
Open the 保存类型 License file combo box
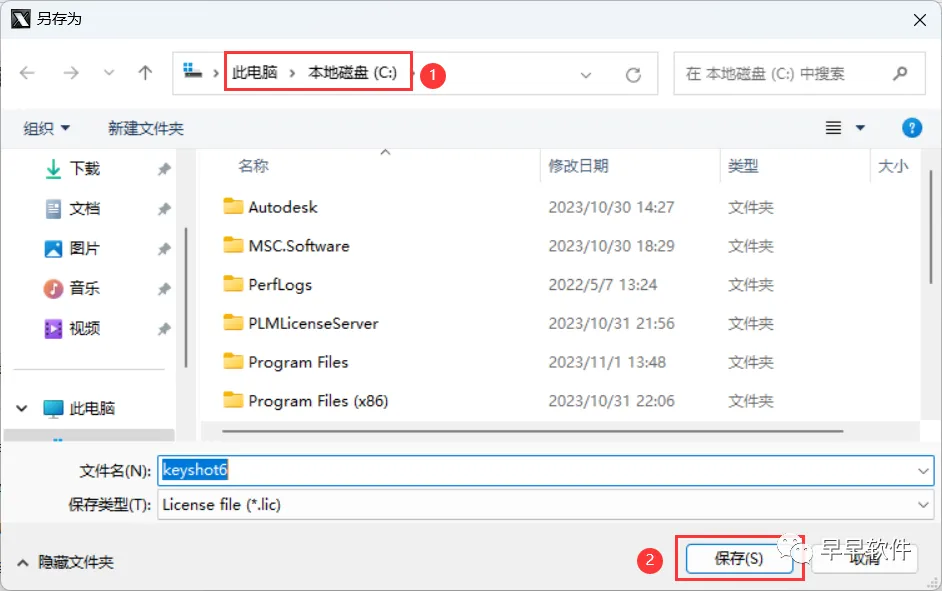[545, 505]
